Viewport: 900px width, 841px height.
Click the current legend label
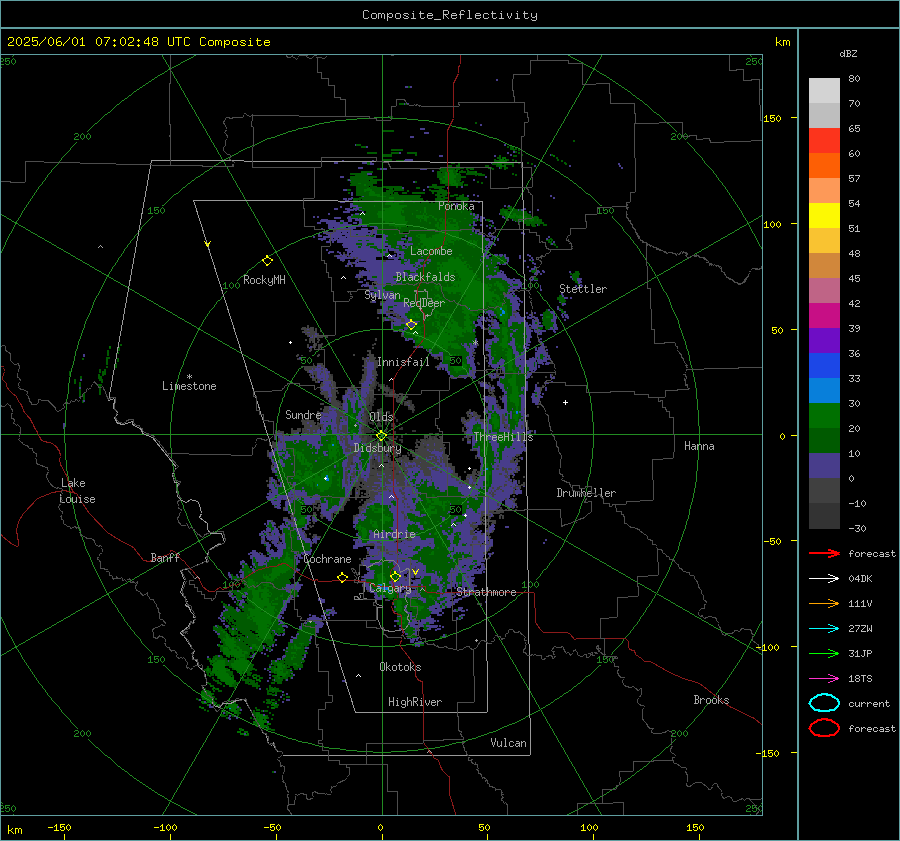click(x=869, y=703)
